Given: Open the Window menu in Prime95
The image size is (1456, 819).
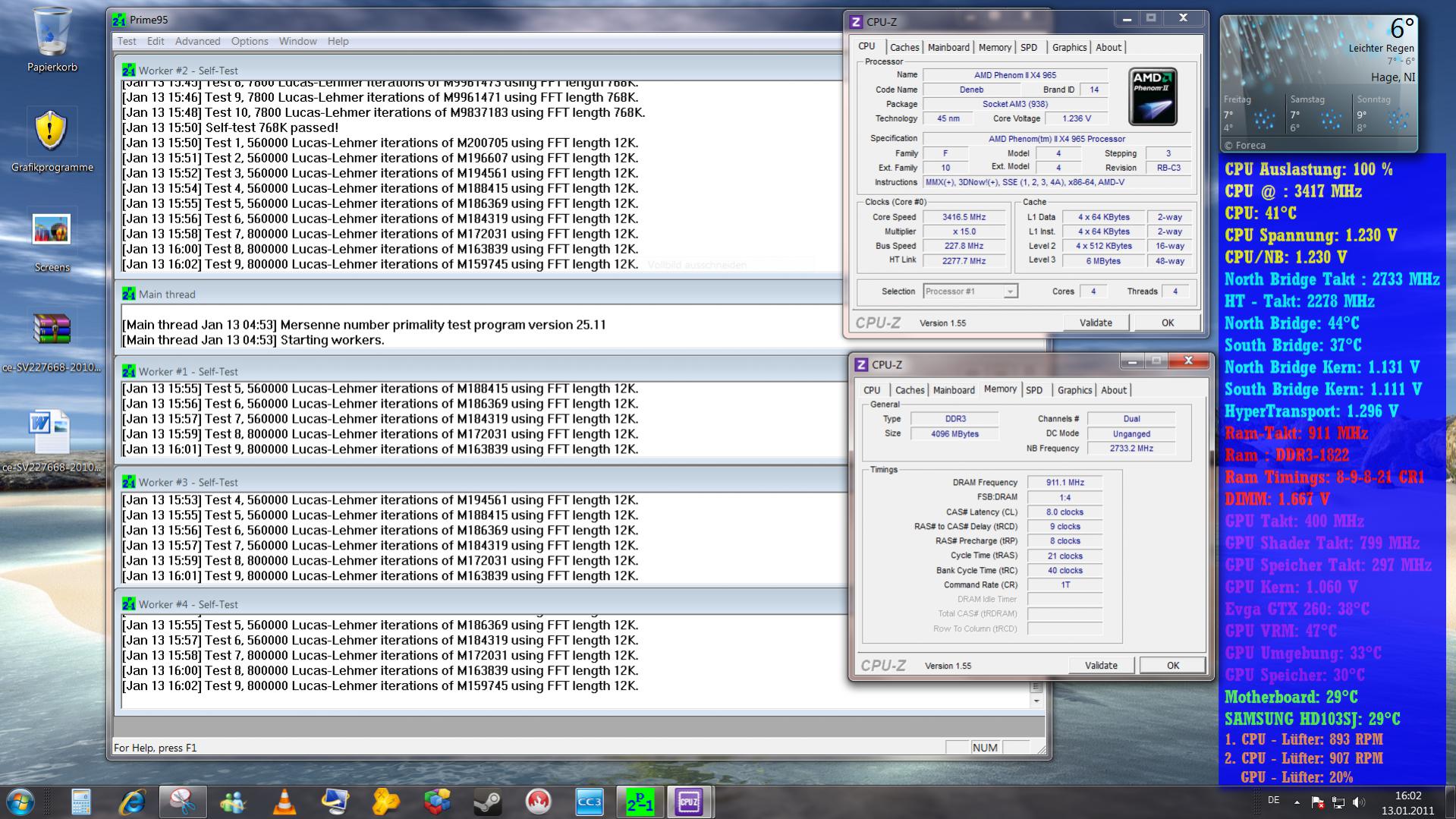Looking at the screenshot, I should point(297,41).
